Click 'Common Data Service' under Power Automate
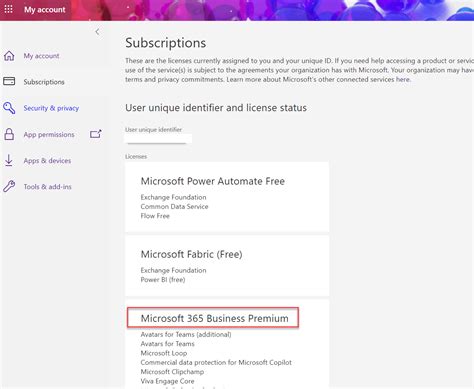 point(174,206)
